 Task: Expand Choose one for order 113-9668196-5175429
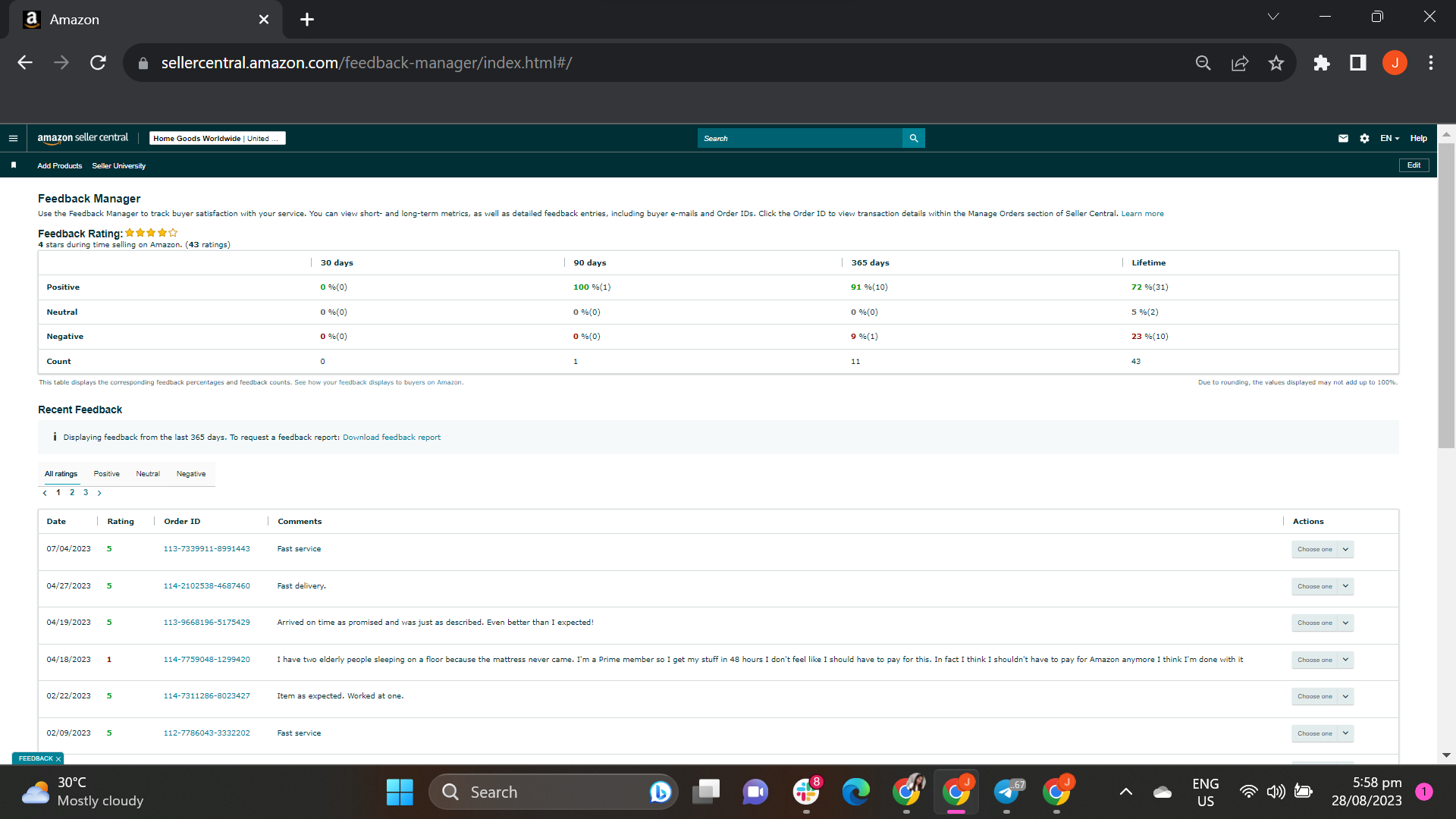click(1323, 623)
